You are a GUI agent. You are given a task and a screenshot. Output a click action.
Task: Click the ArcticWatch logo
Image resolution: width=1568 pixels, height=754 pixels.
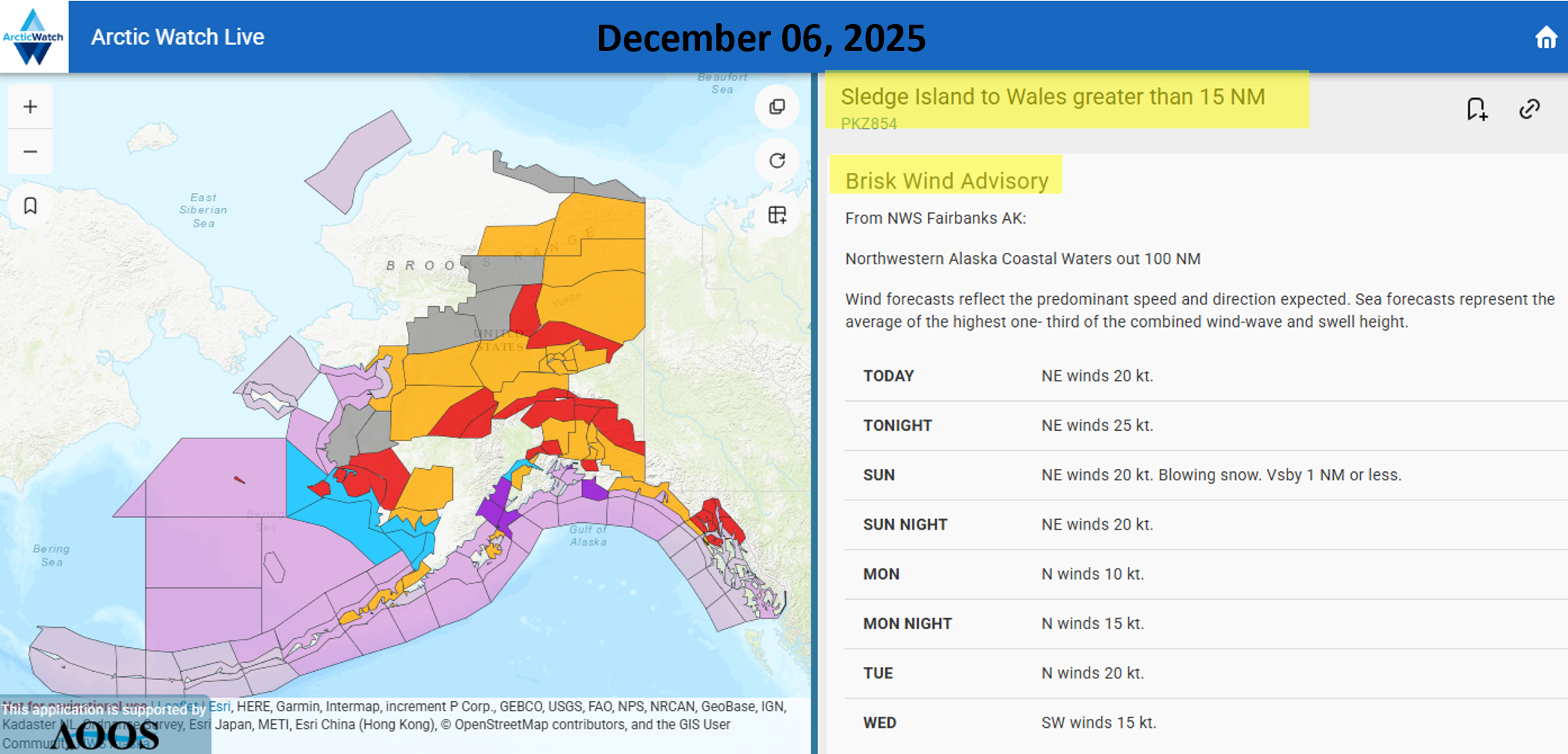pos(34,37)
